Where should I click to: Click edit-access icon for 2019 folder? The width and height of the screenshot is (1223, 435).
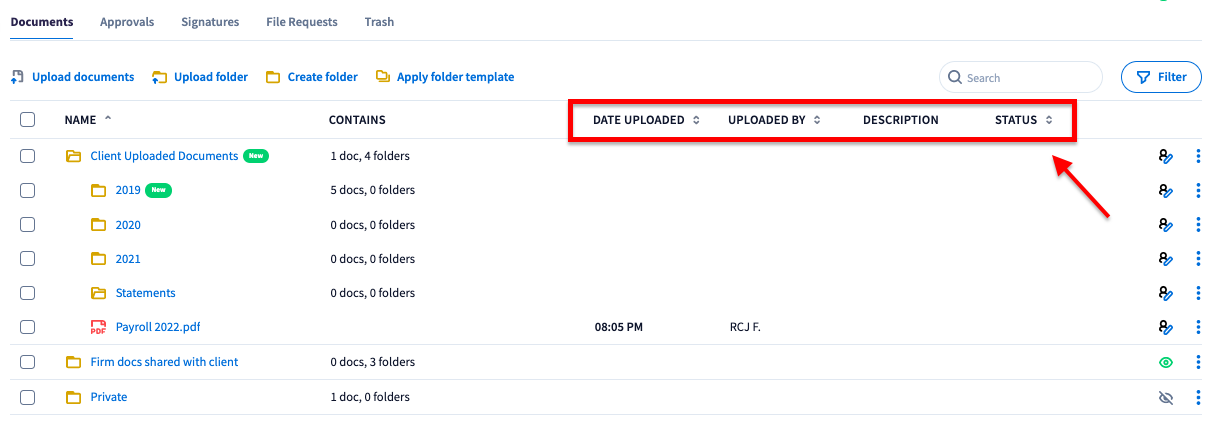point(1165,190)
